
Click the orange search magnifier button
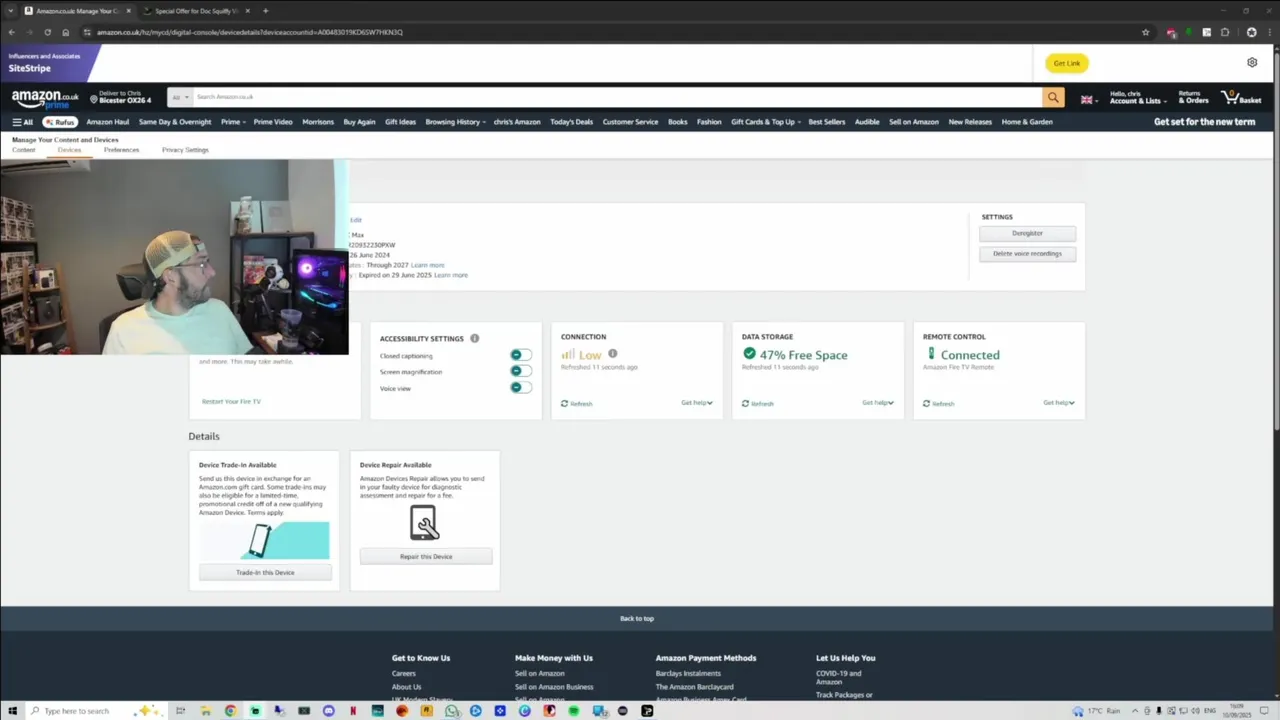pyautogui.click(x=1053, y=97)
